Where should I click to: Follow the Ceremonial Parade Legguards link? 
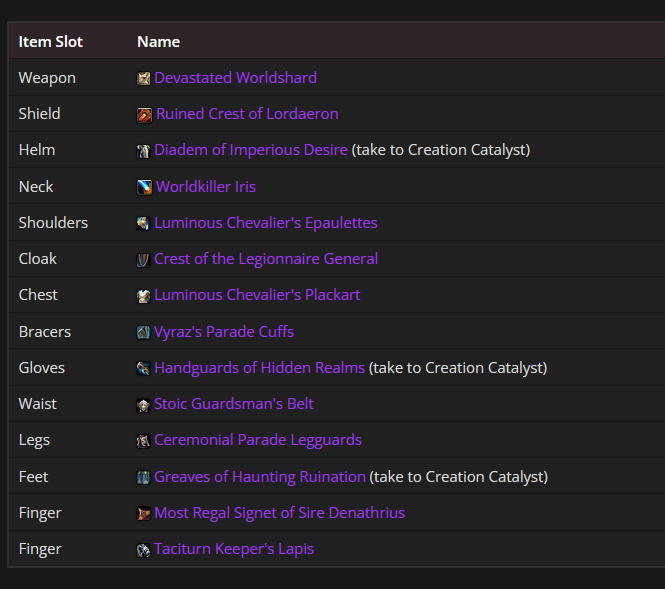point(258,440)
